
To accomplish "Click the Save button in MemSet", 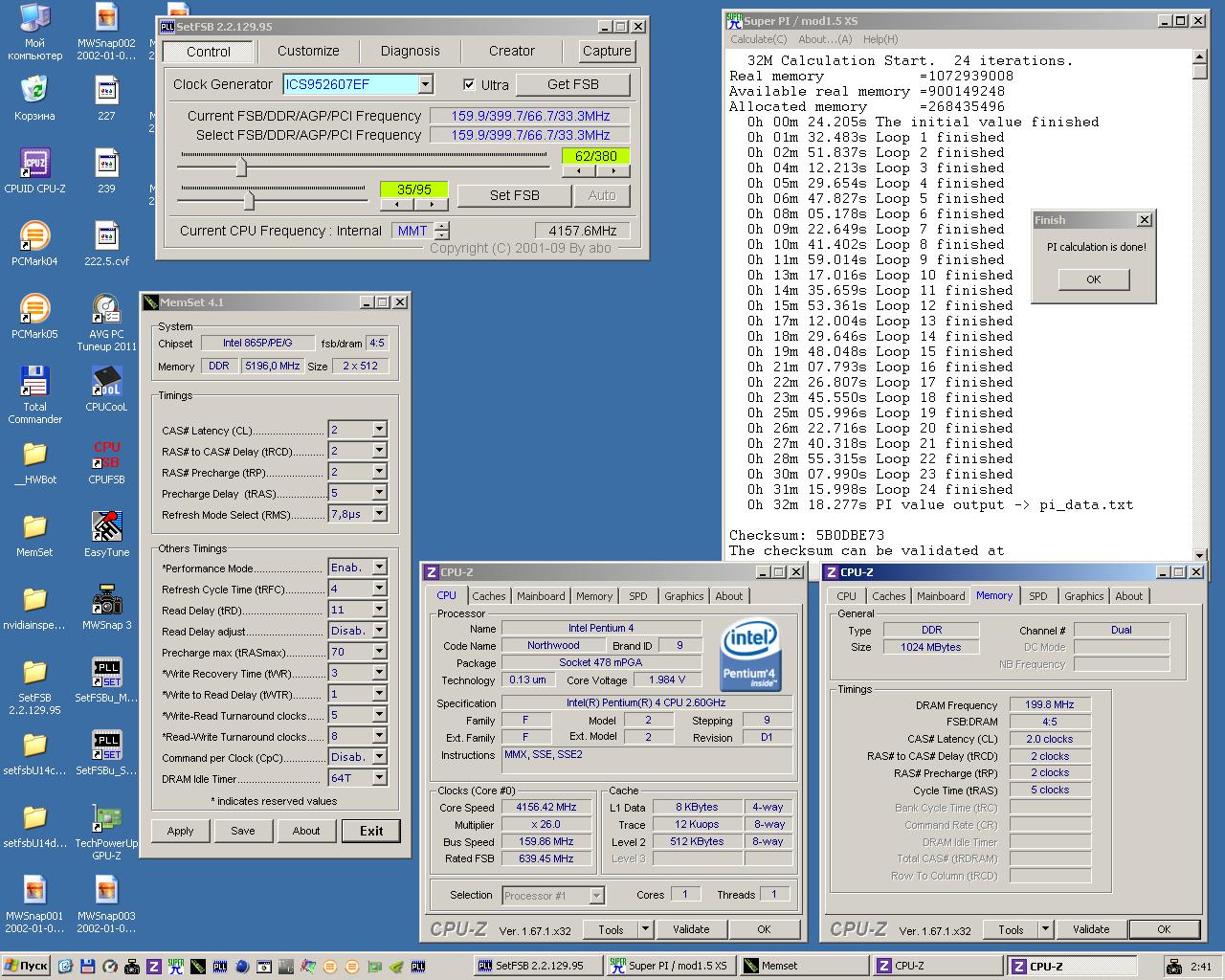I will click(x=243, y=831).
